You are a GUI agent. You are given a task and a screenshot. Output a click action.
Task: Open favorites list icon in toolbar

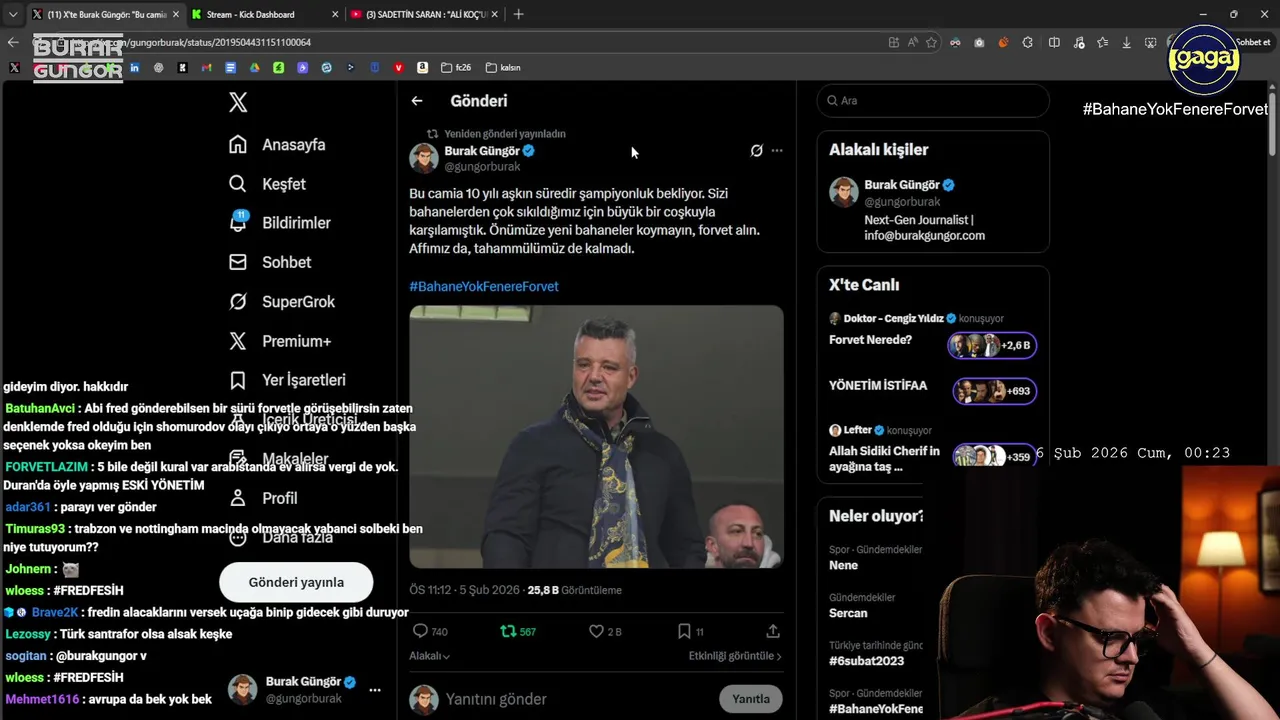(1102, 42)
